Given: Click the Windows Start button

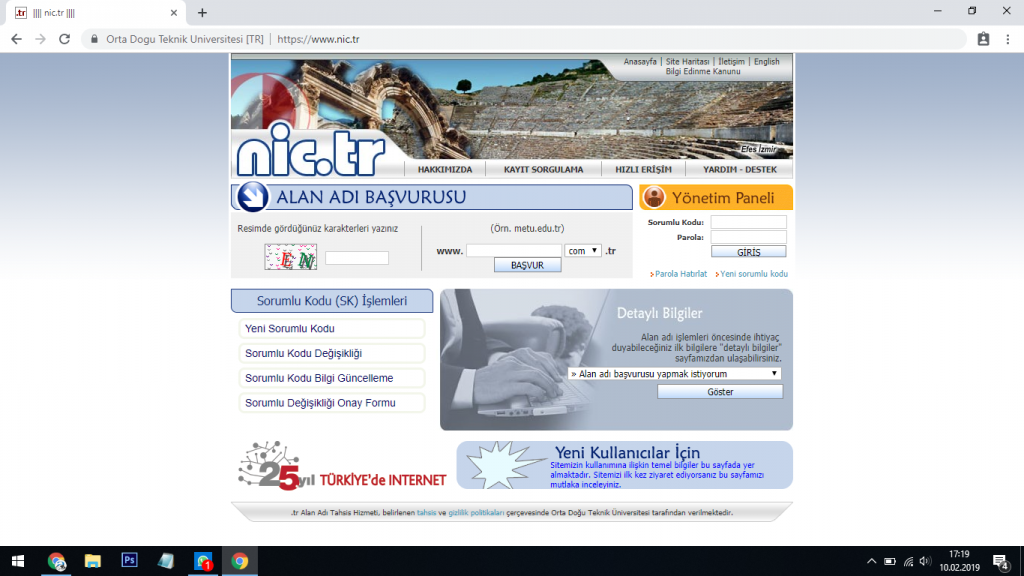Looking at the screenshot, I should (x=18, y=561).
